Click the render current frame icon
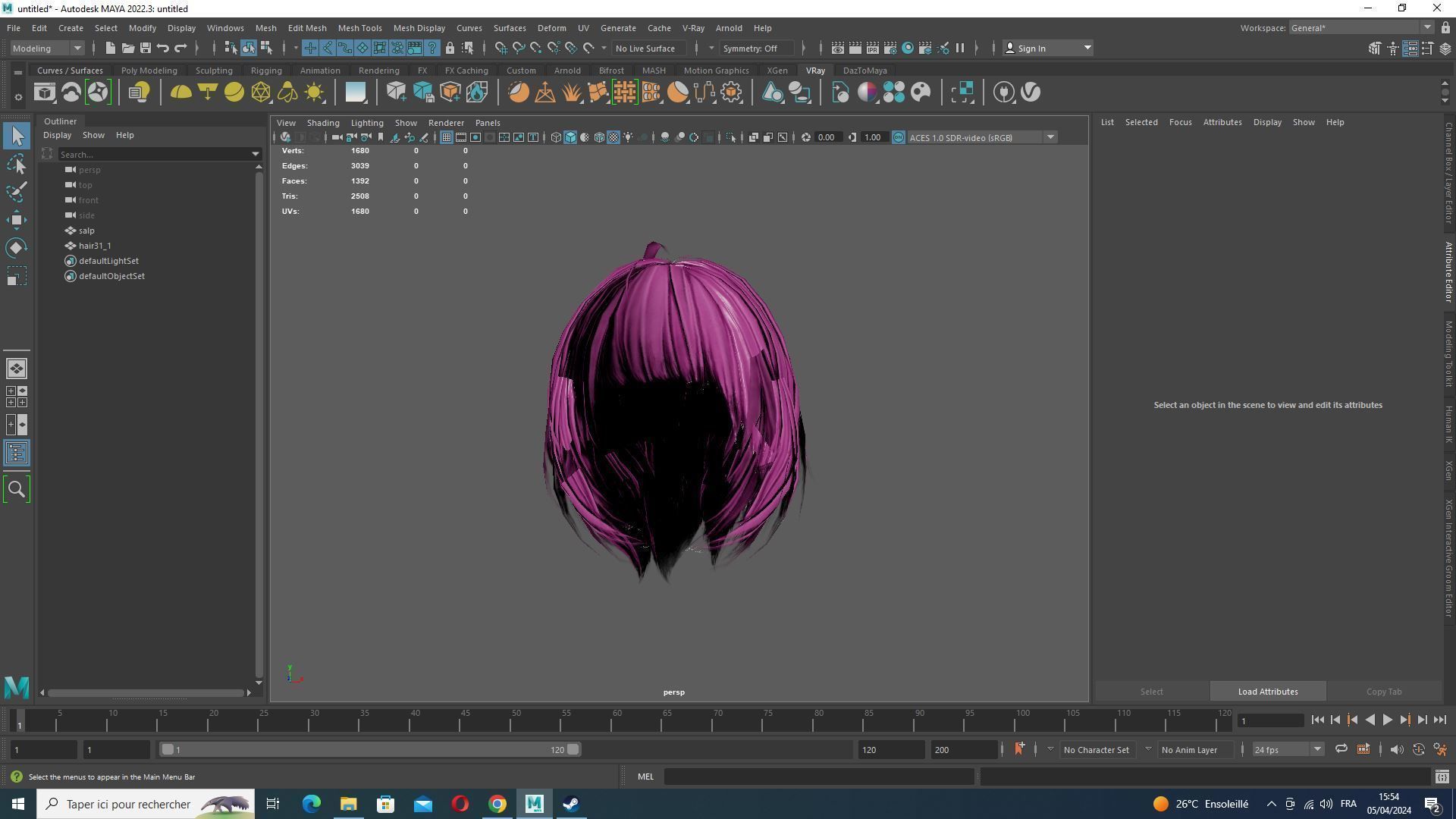 [855, 49]
